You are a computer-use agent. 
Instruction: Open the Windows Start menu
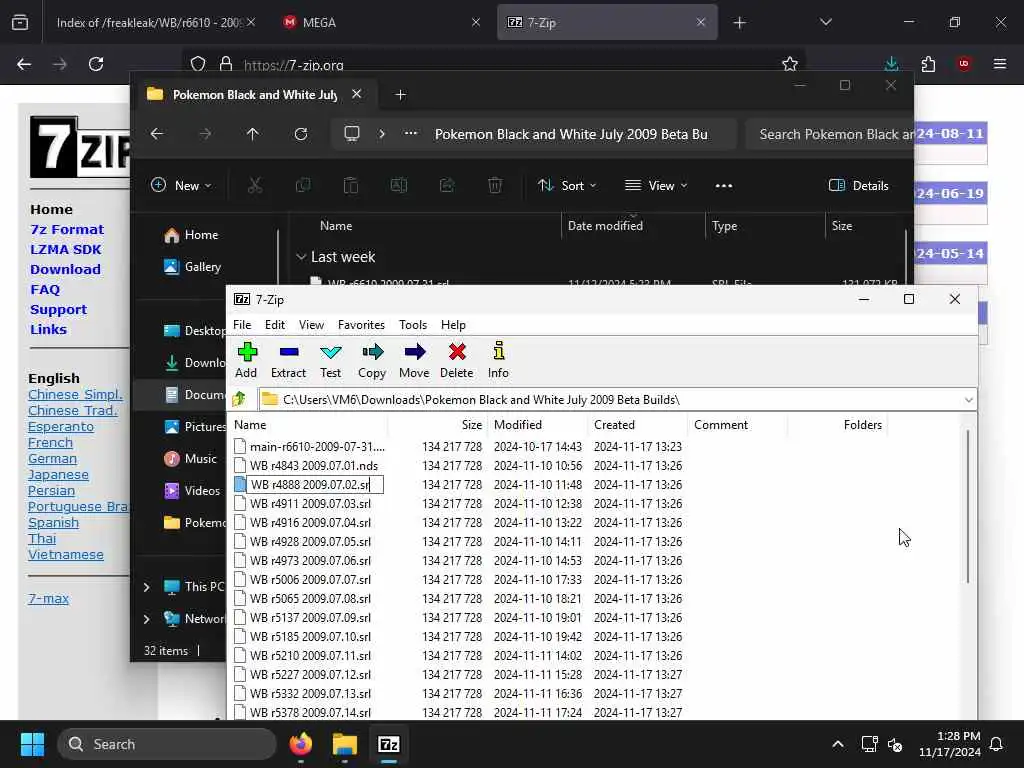32,744
